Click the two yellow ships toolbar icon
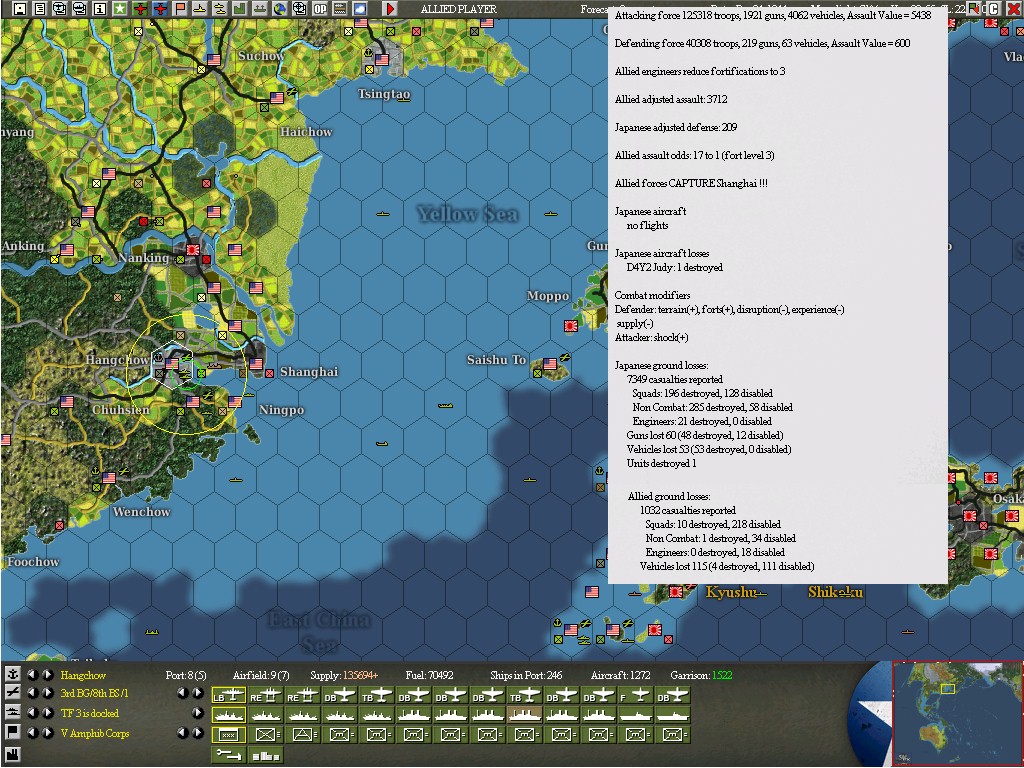This screenshot has height=768, width=1024. [x=220, y=9]
